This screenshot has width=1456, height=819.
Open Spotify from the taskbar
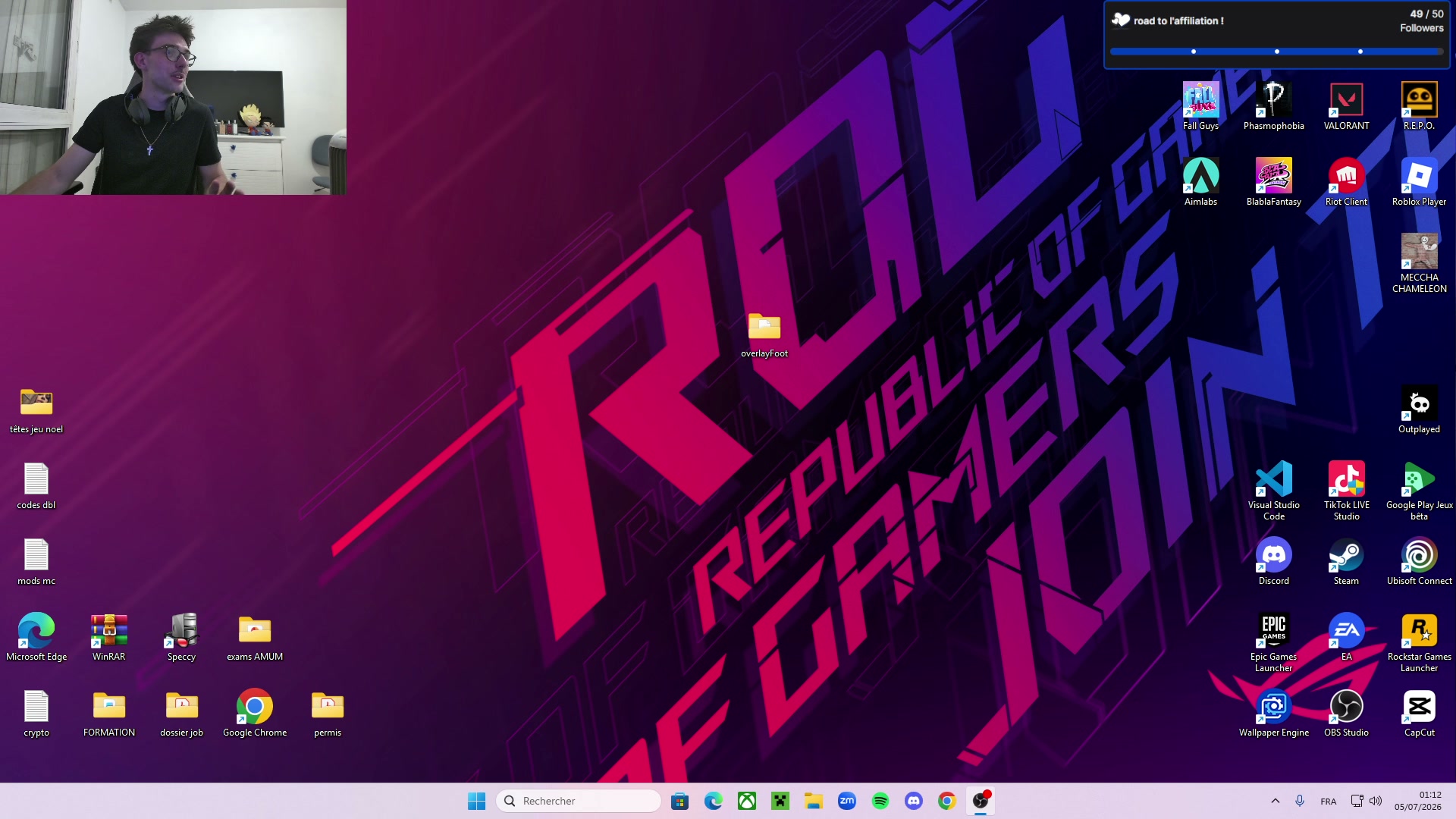[880, 801]
